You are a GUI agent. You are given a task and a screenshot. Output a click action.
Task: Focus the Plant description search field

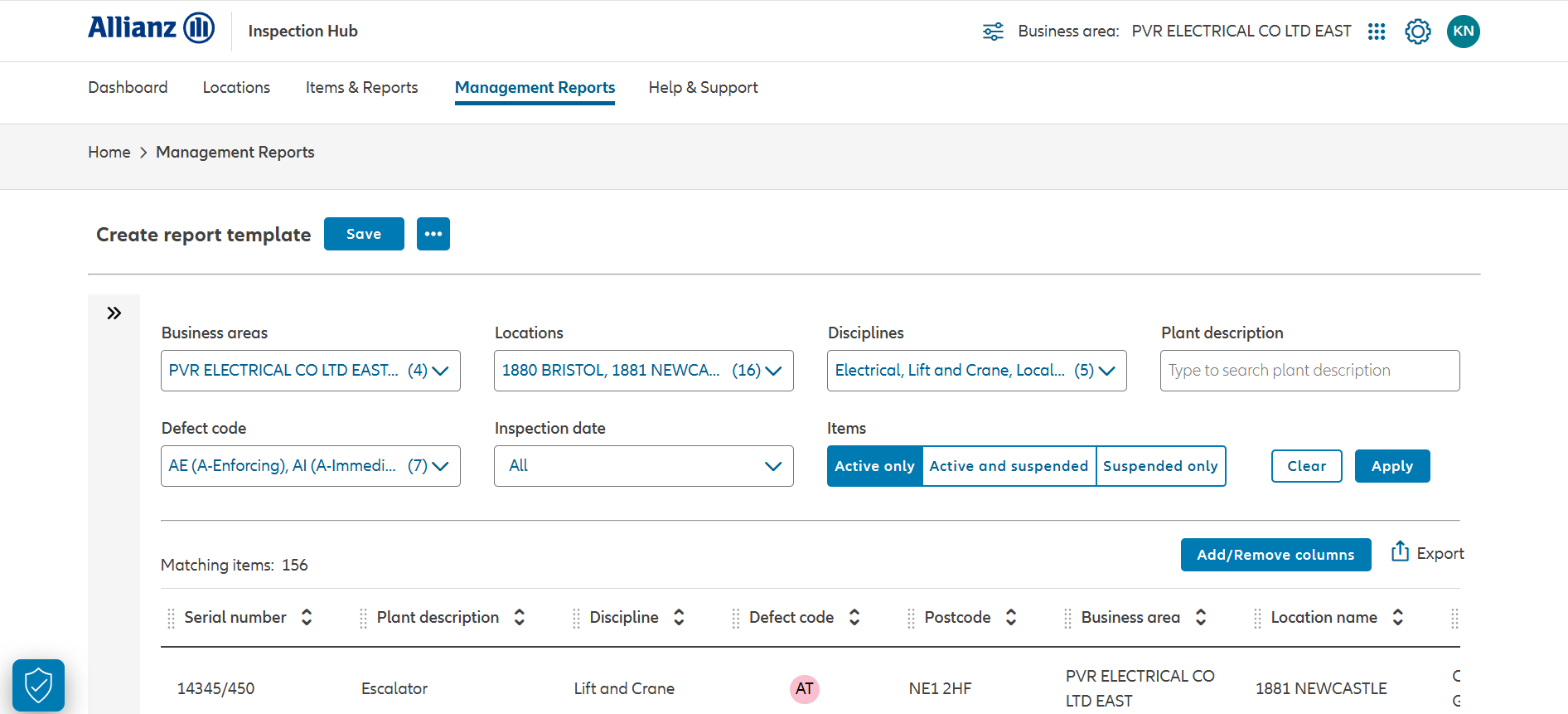click(x=1309, y=371)
